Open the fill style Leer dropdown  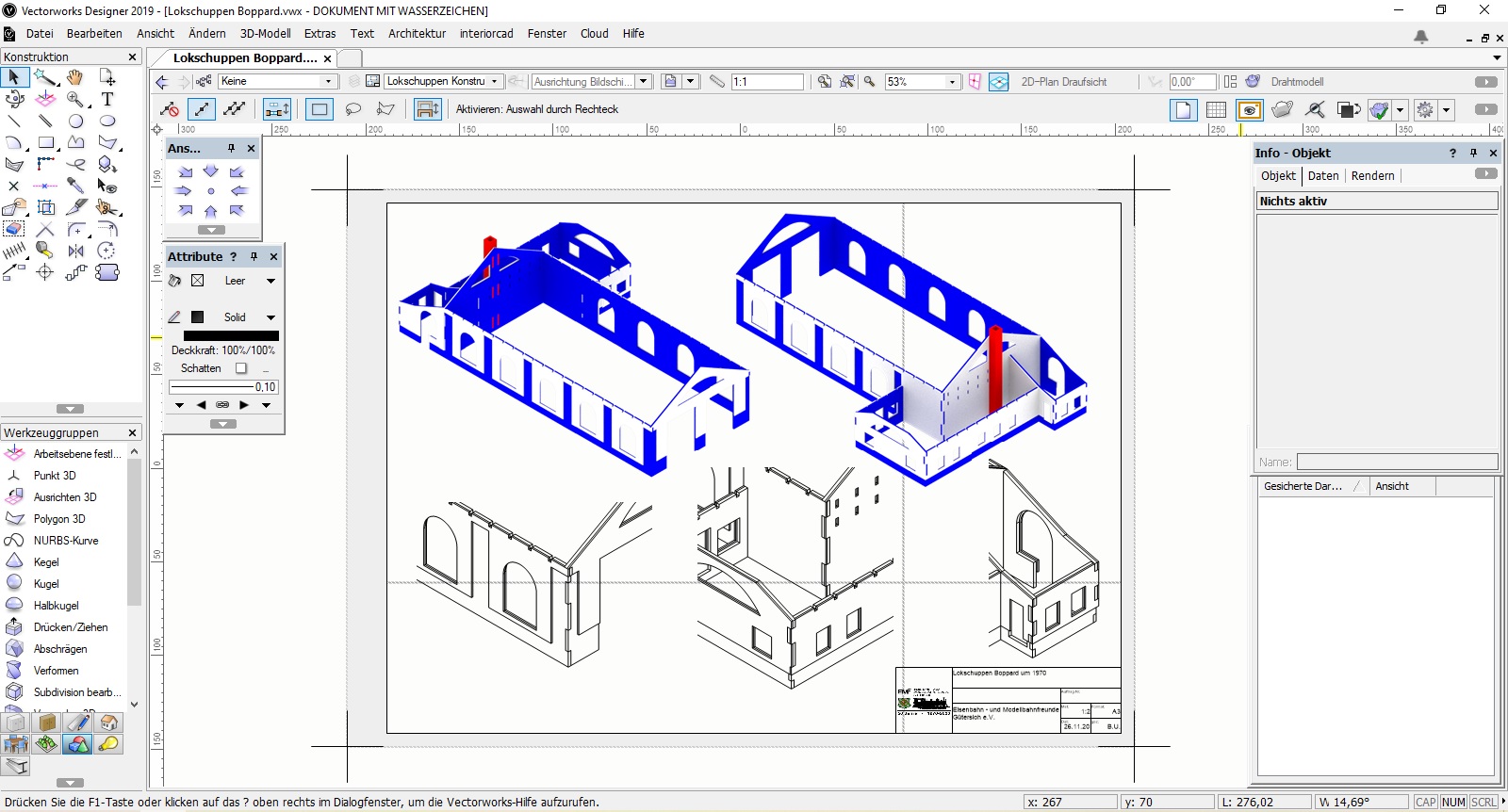pyautogui.click(x=270, y=281)
